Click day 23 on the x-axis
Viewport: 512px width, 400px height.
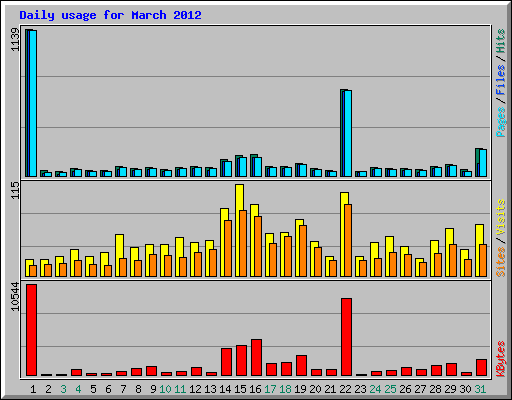coord(360,389)
